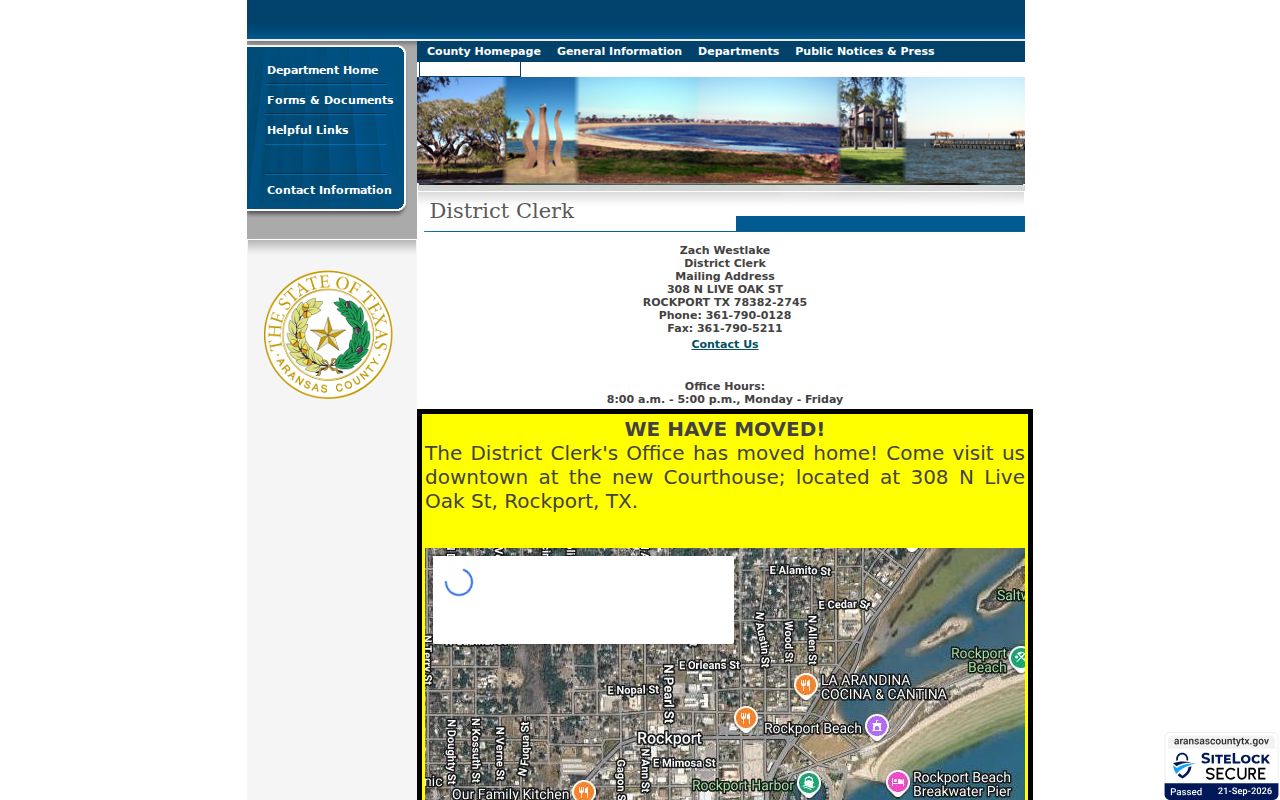The width and height of the screenshot is (1280, 800).
Task: Open the Rockport Beach Breakwater Pier pink marker
Action: [897, 782]
